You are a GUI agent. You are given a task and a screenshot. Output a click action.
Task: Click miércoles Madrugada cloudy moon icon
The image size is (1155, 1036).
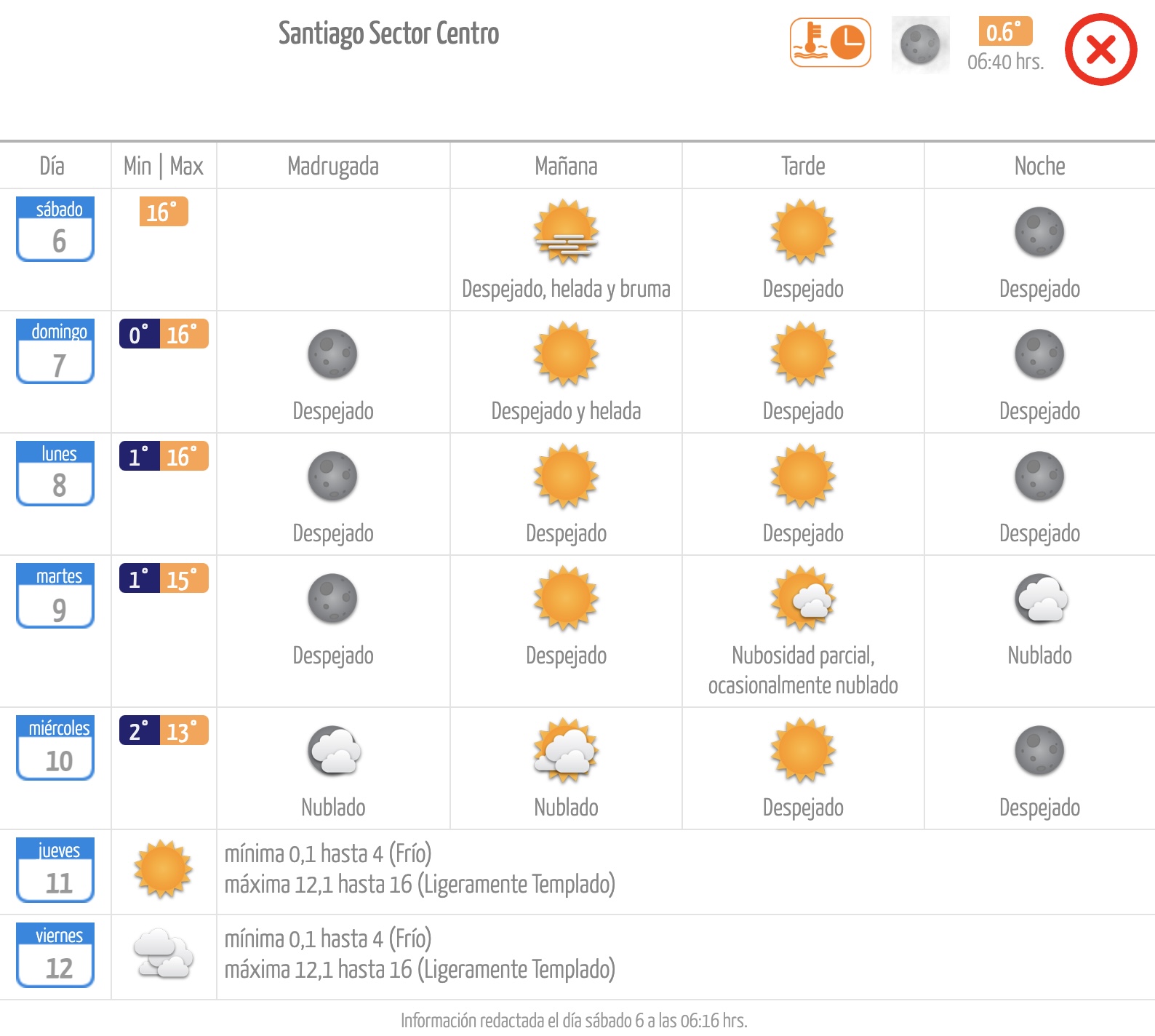[335, 751]
